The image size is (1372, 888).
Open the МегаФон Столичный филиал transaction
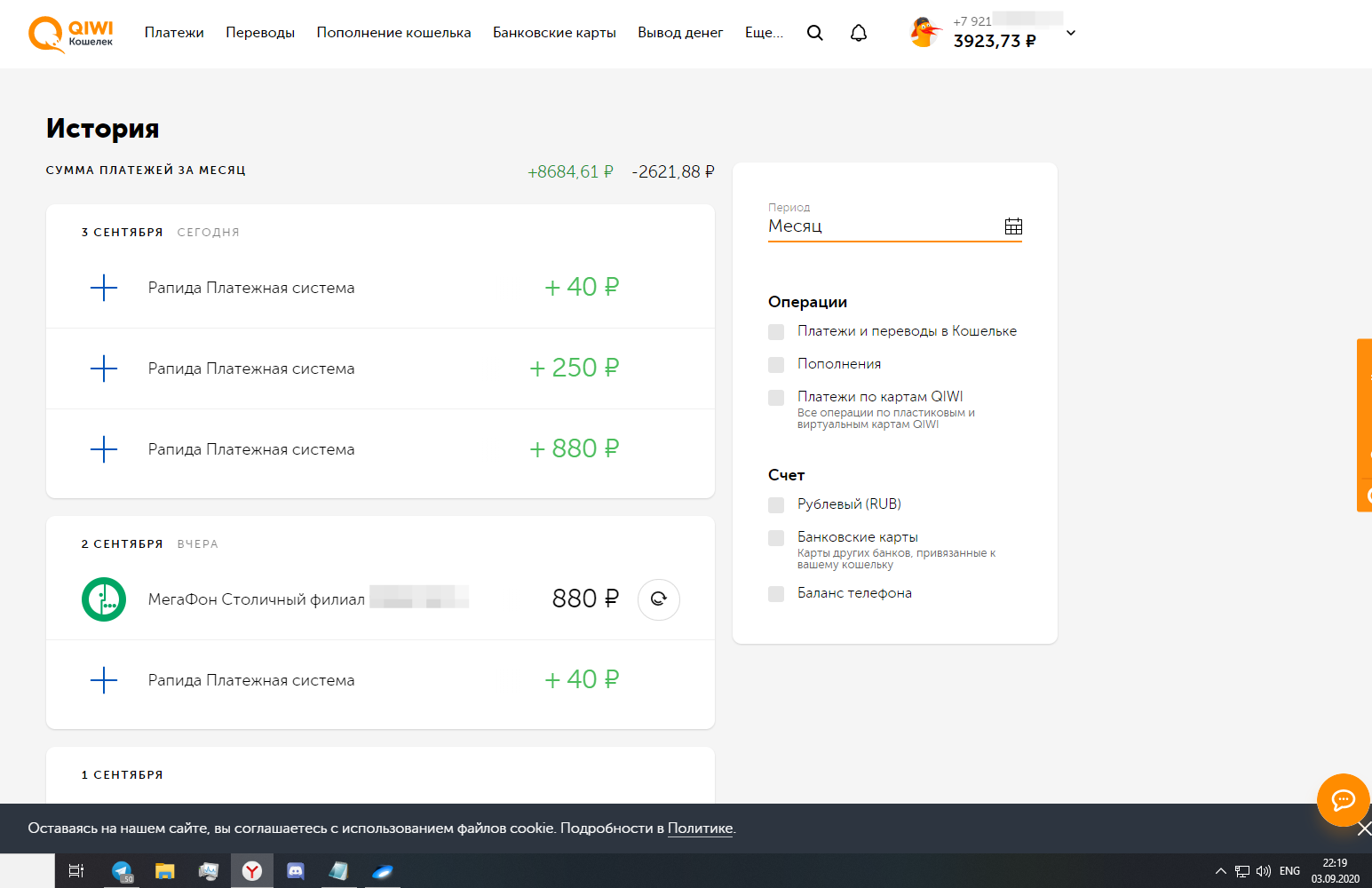coord(380,599)
